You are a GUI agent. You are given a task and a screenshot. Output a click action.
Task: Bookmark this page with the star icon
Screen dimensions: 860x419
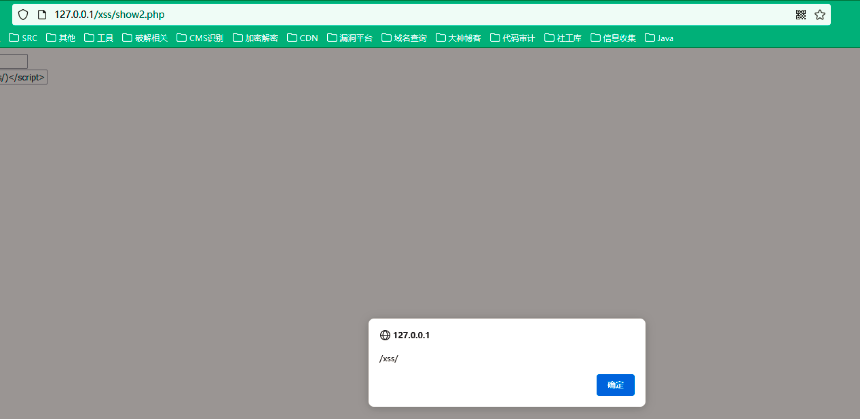click(819, 15)
